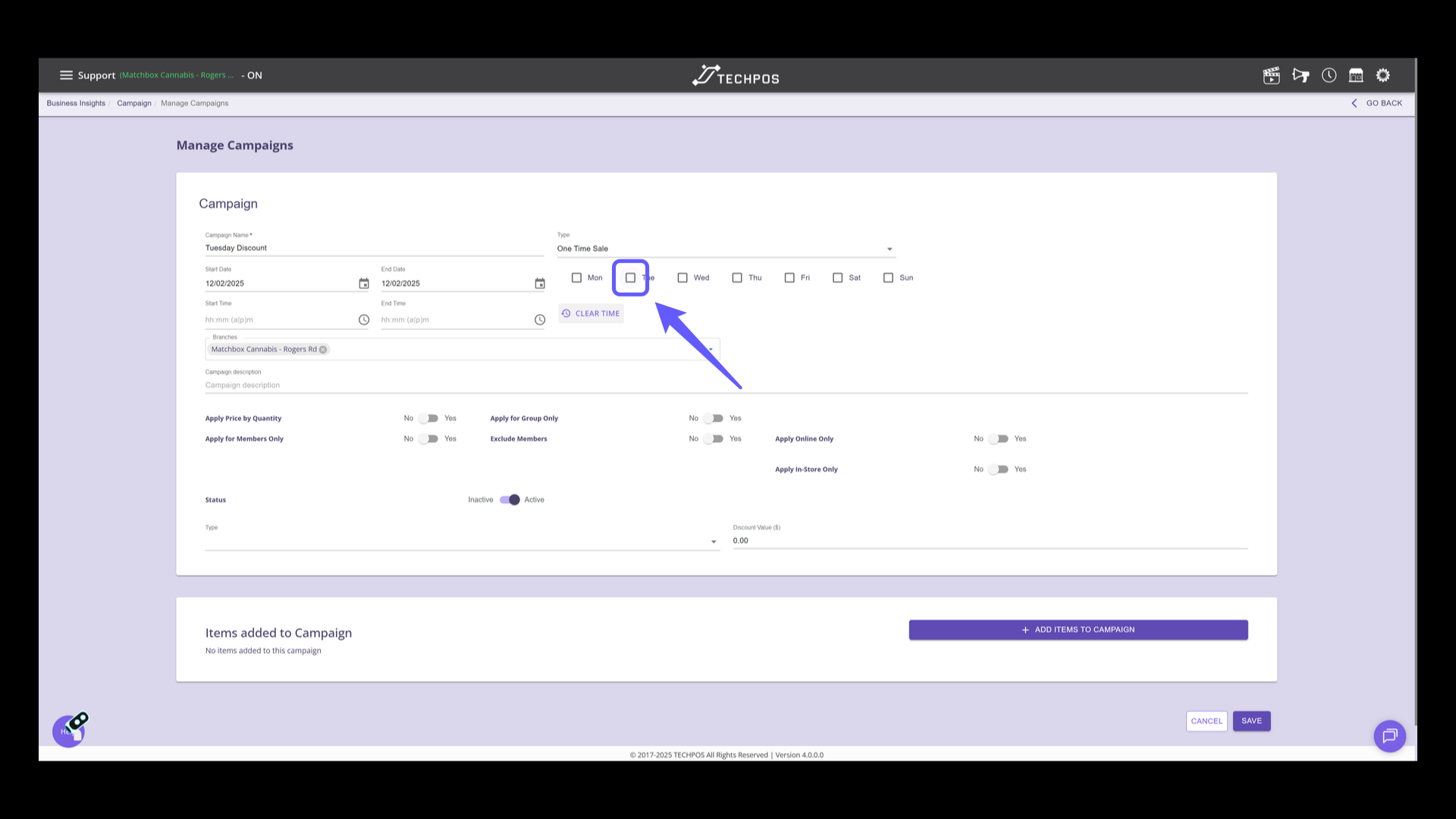Click the Clear Time button
Image resolution: width=1456 pixels, height=819 pixels.
click(591, 313)
